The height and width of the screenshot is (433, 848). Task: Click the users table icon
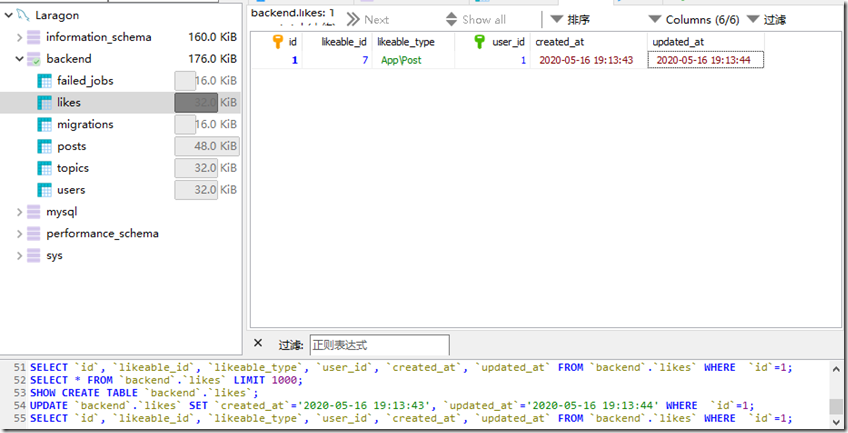(44, 190)
